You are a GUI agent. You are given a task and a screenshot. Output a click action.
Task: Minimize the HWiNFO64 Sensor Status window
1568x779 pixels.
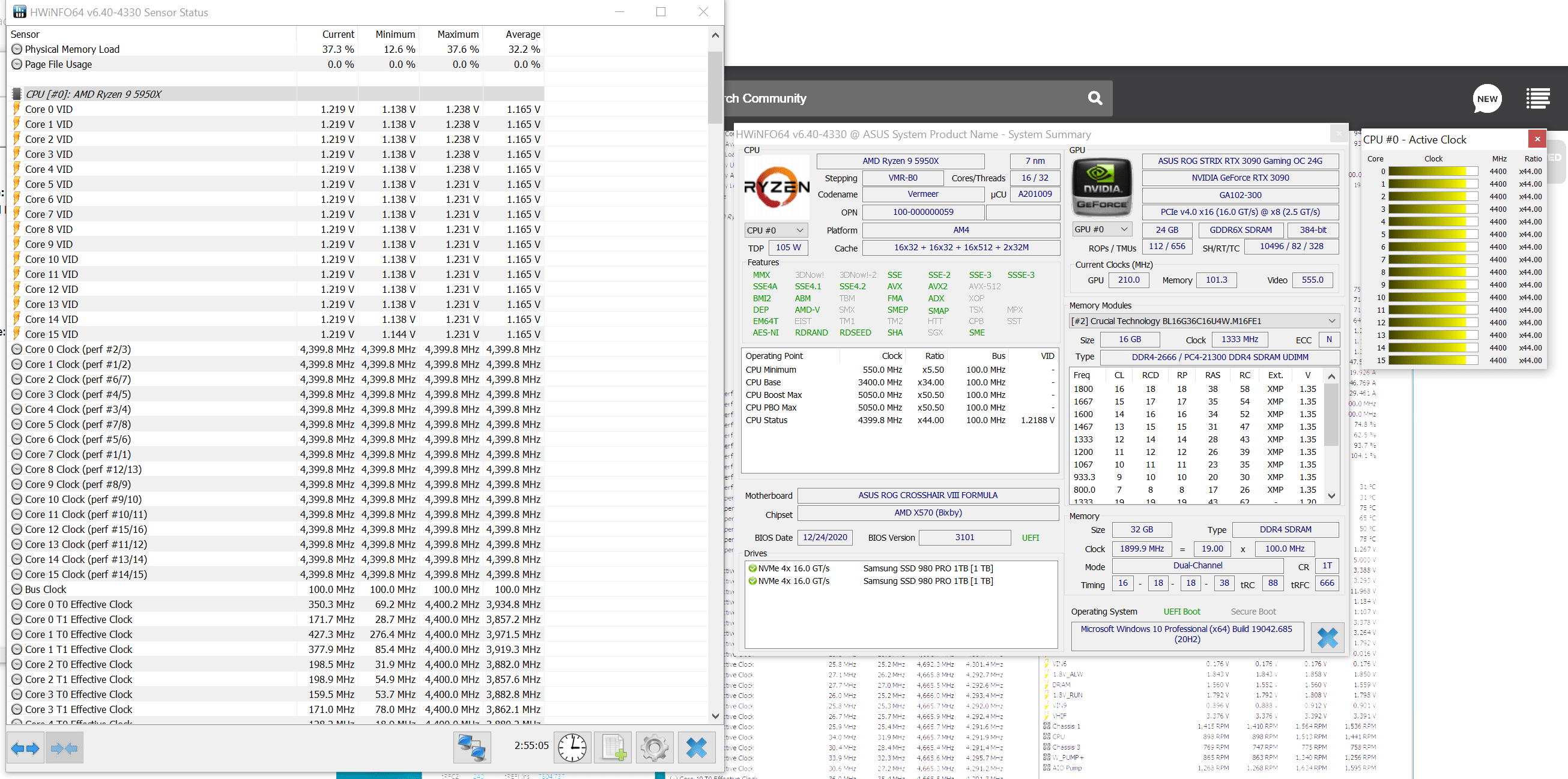(x=619, y=11)
